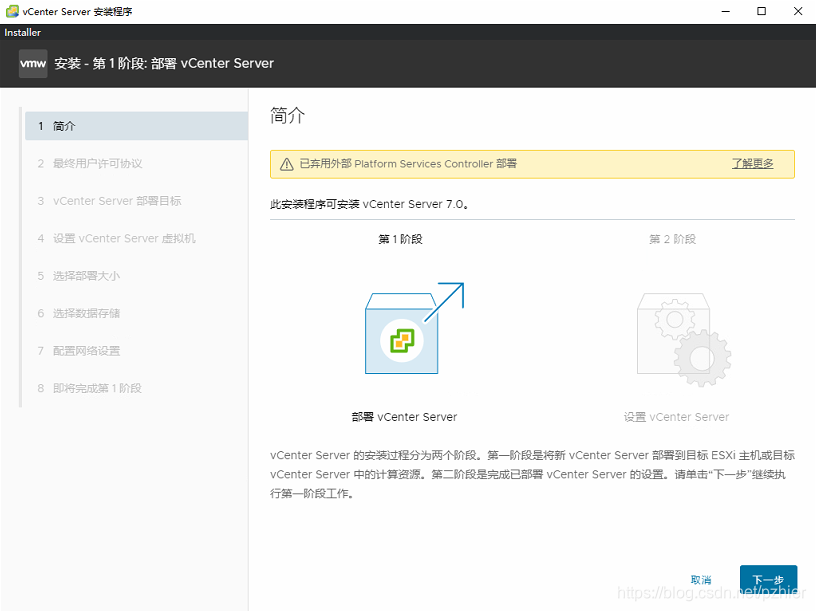Click the vCenter installer title bar icon

tap(11, 11)
